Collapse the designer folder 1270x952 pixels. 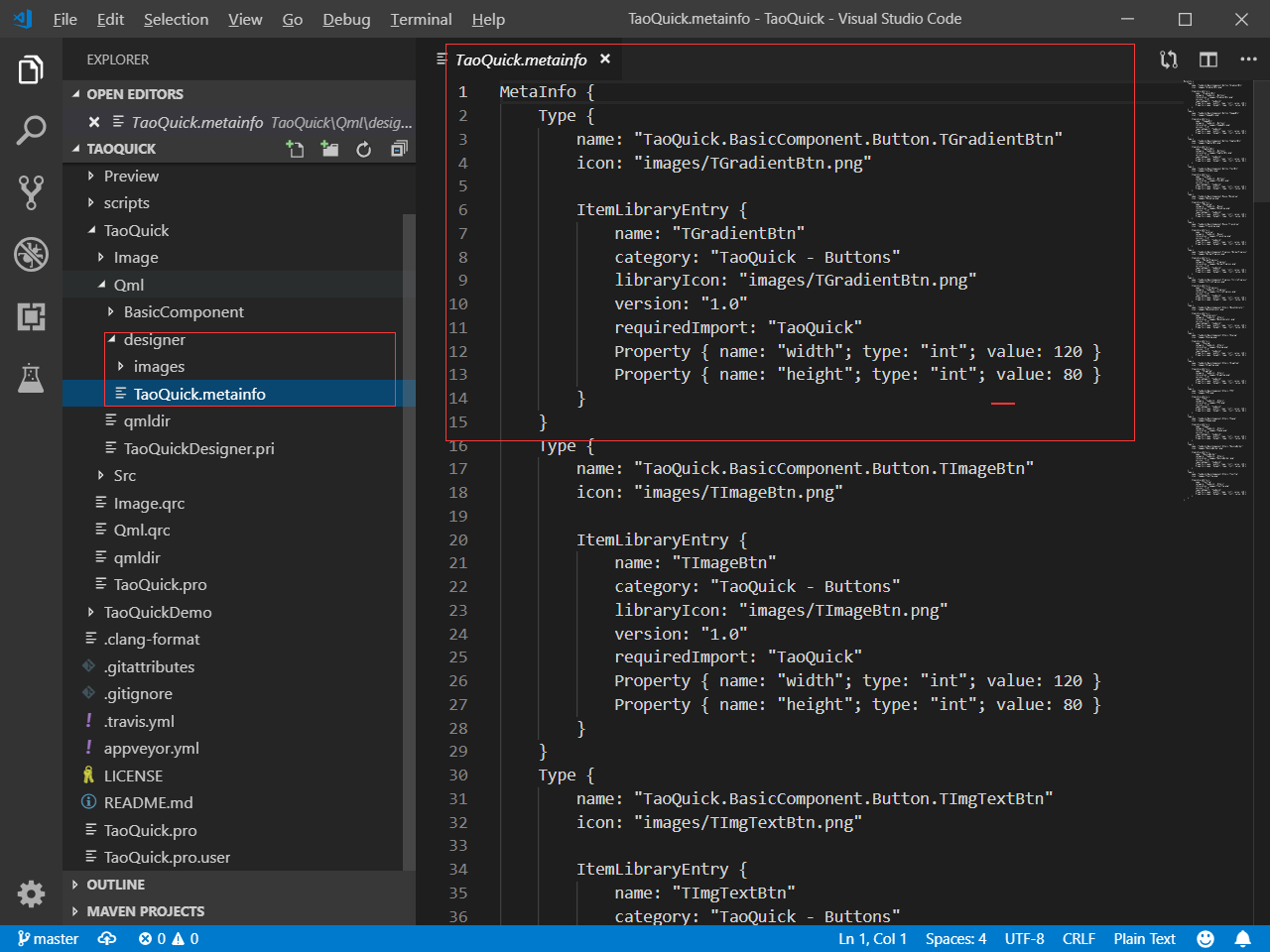[x=154, y=339]
